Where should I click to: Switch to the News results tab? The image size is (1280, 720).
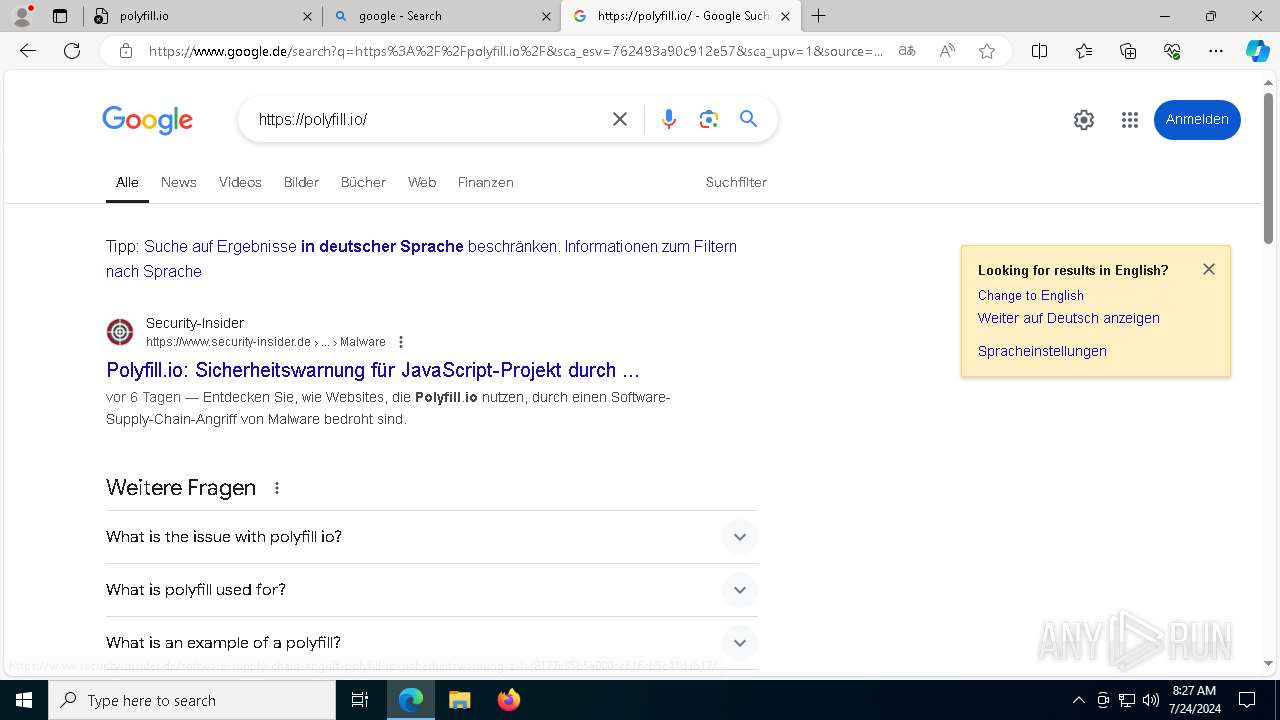click(x=179, y=182)
